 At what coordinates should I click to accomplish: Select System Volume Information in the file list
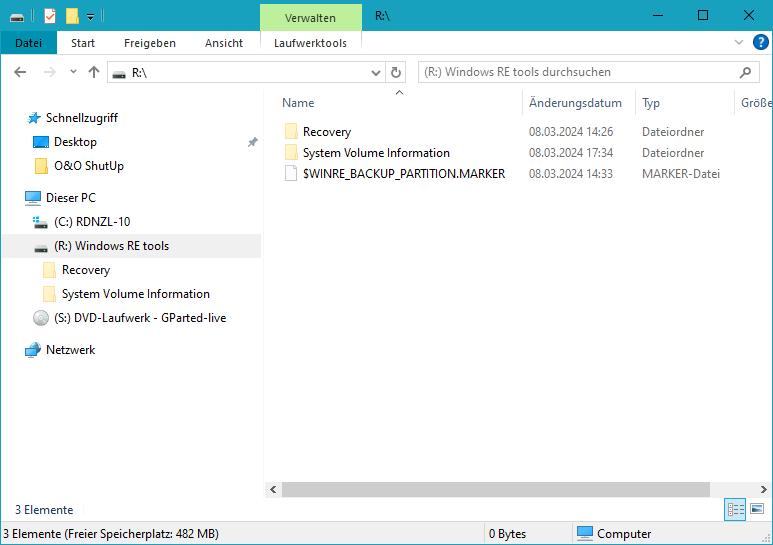click(x=376, y=153)
